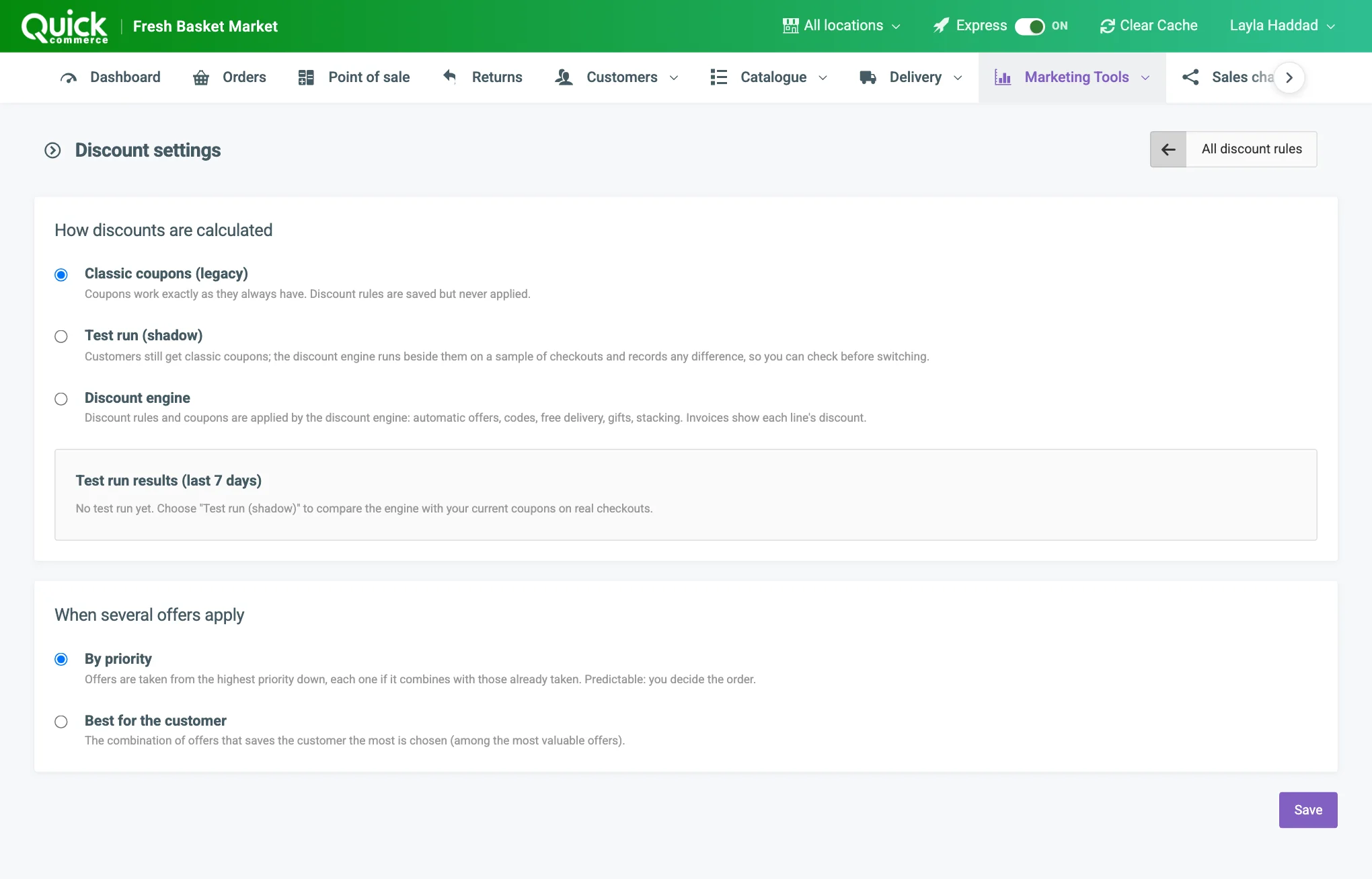Select Test run (shadow) radio option

(61, 336)
